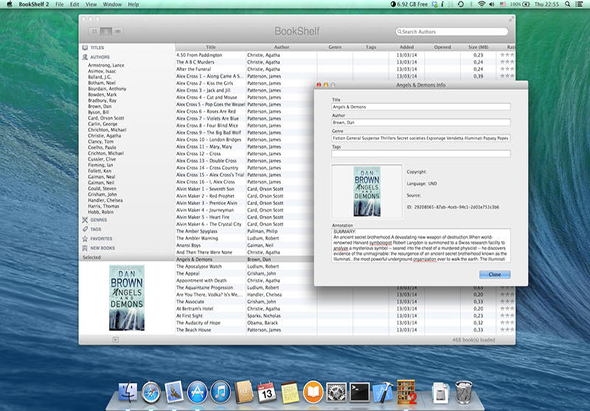Sort by Size (MB) column header
The width and height of the screenshot is (590, 411).
coord(478,47)
